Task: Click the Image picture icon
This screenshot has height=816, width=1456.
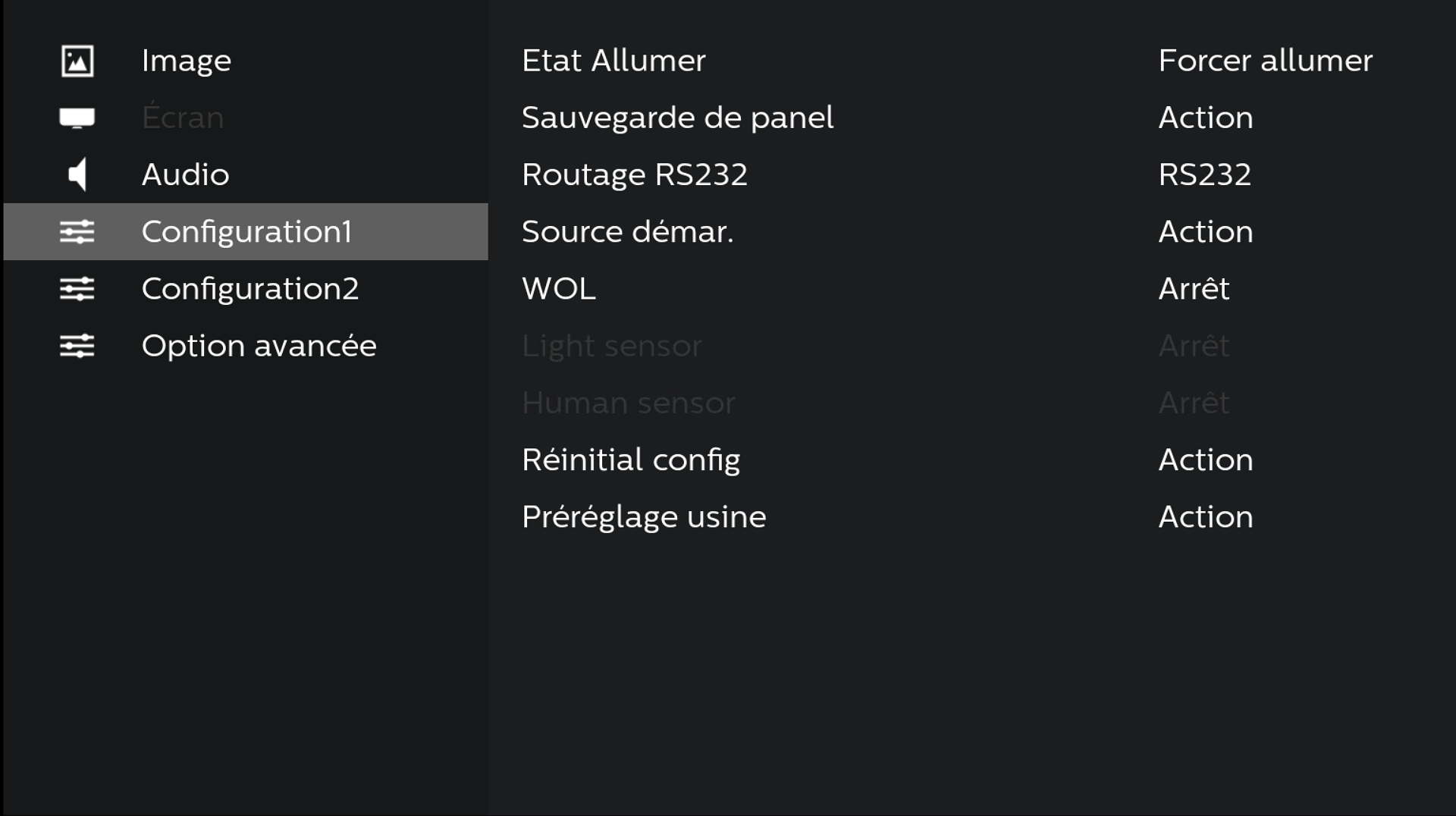Action: click(x=77, y=61)
